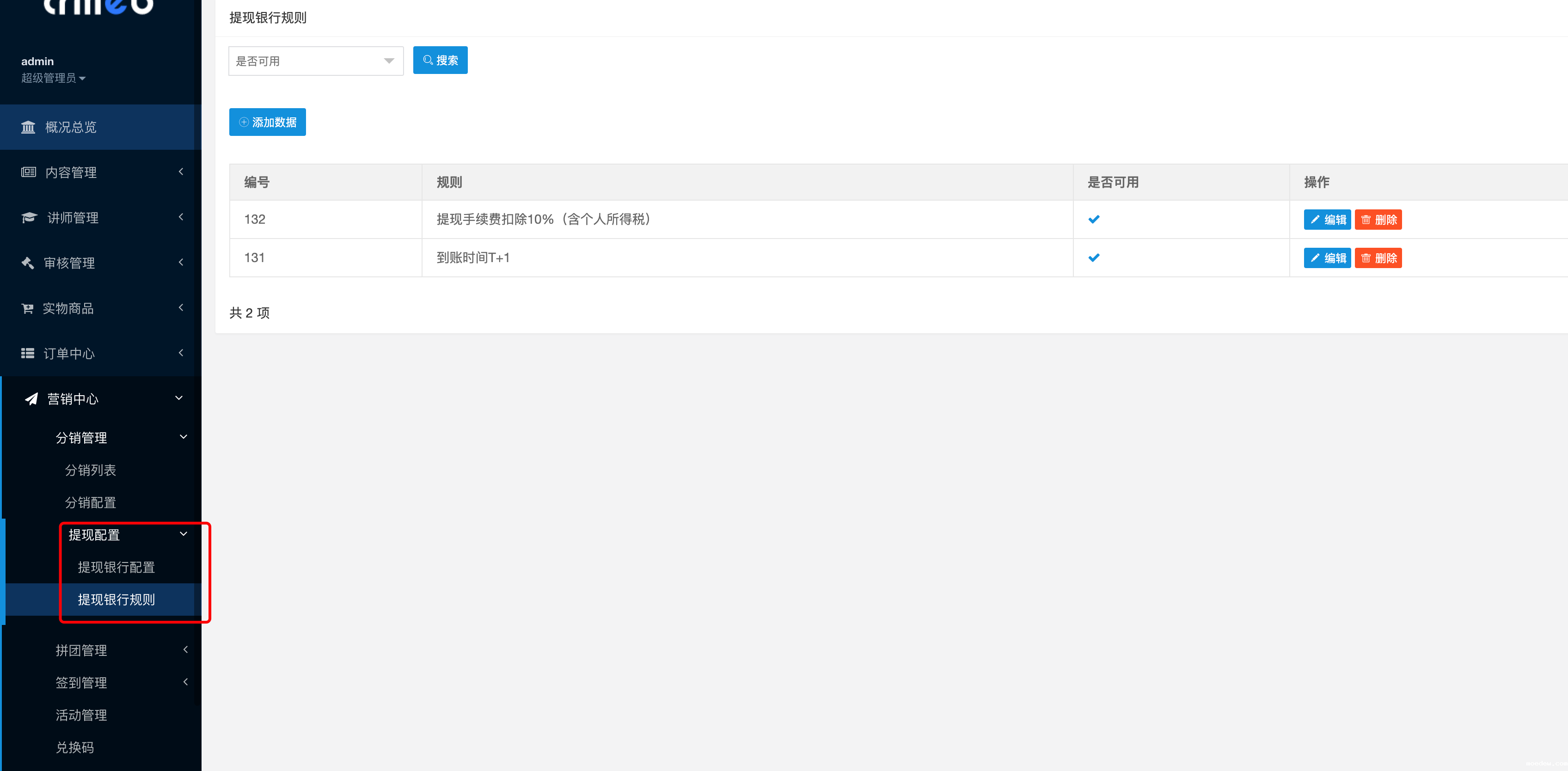The image size is (1568, 771).
Task: Open the 超级管理员 user dropdown
Action: (x=53, y=78)
